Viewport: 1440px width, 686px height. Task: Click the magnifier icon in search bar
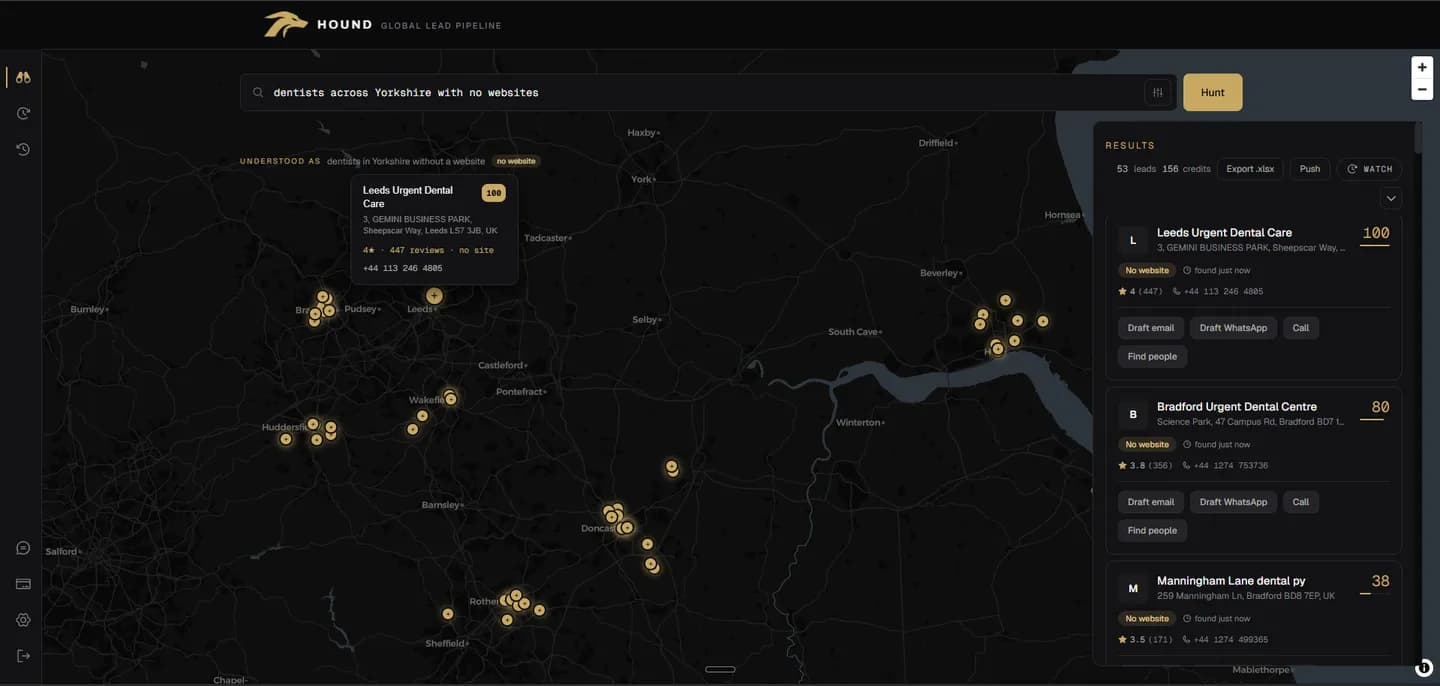(x=258, y=92)
